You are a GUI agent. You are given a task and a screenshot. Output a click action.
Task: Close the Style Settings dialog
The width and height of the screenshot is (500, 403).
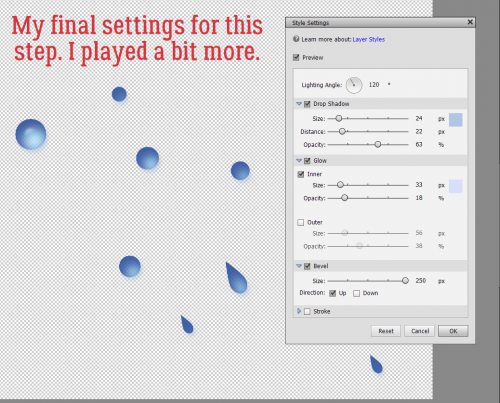470,22
